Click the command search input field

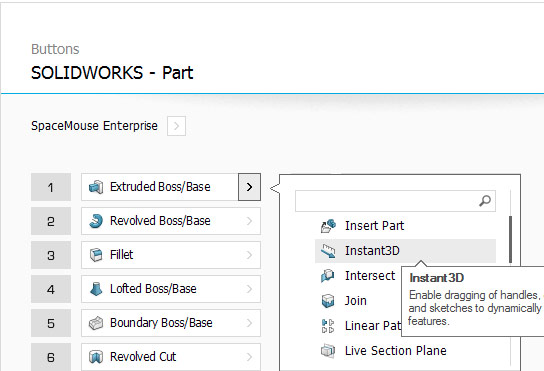pyautogui.click(x=395, y=201)
